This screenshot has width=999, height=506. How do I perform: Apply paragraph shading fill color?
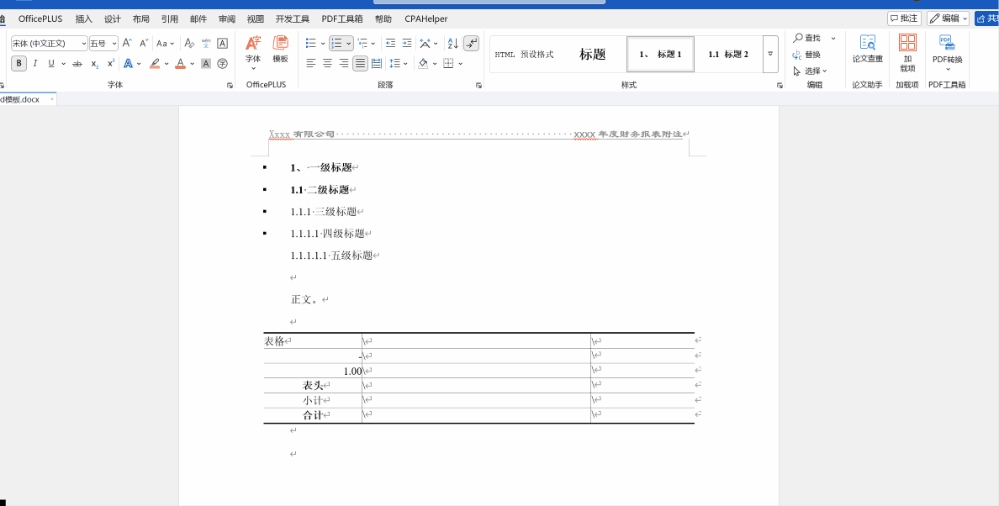click(x=423, y=63)
